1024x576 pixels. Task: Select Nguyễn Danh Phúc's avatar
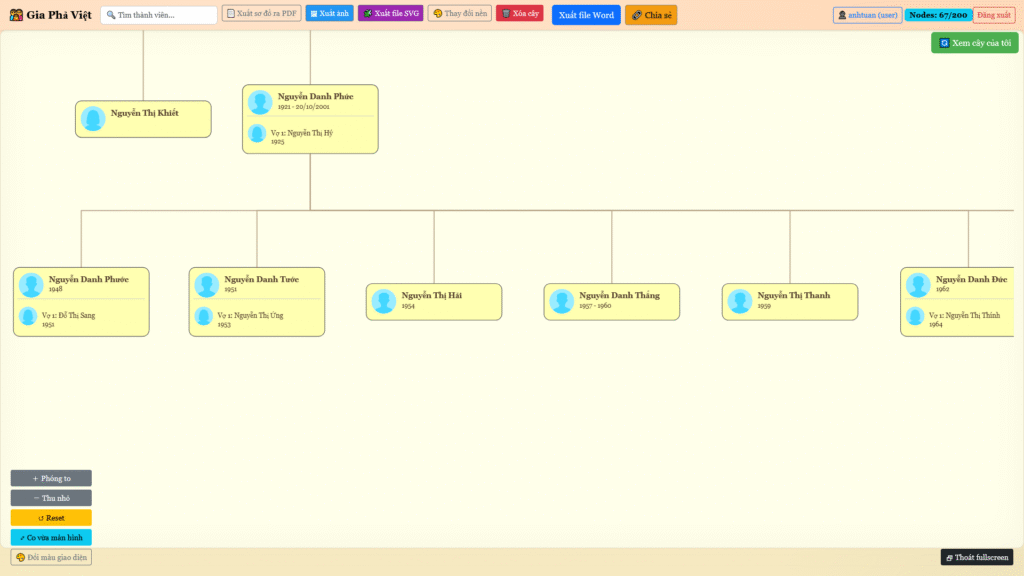(260, 103)
